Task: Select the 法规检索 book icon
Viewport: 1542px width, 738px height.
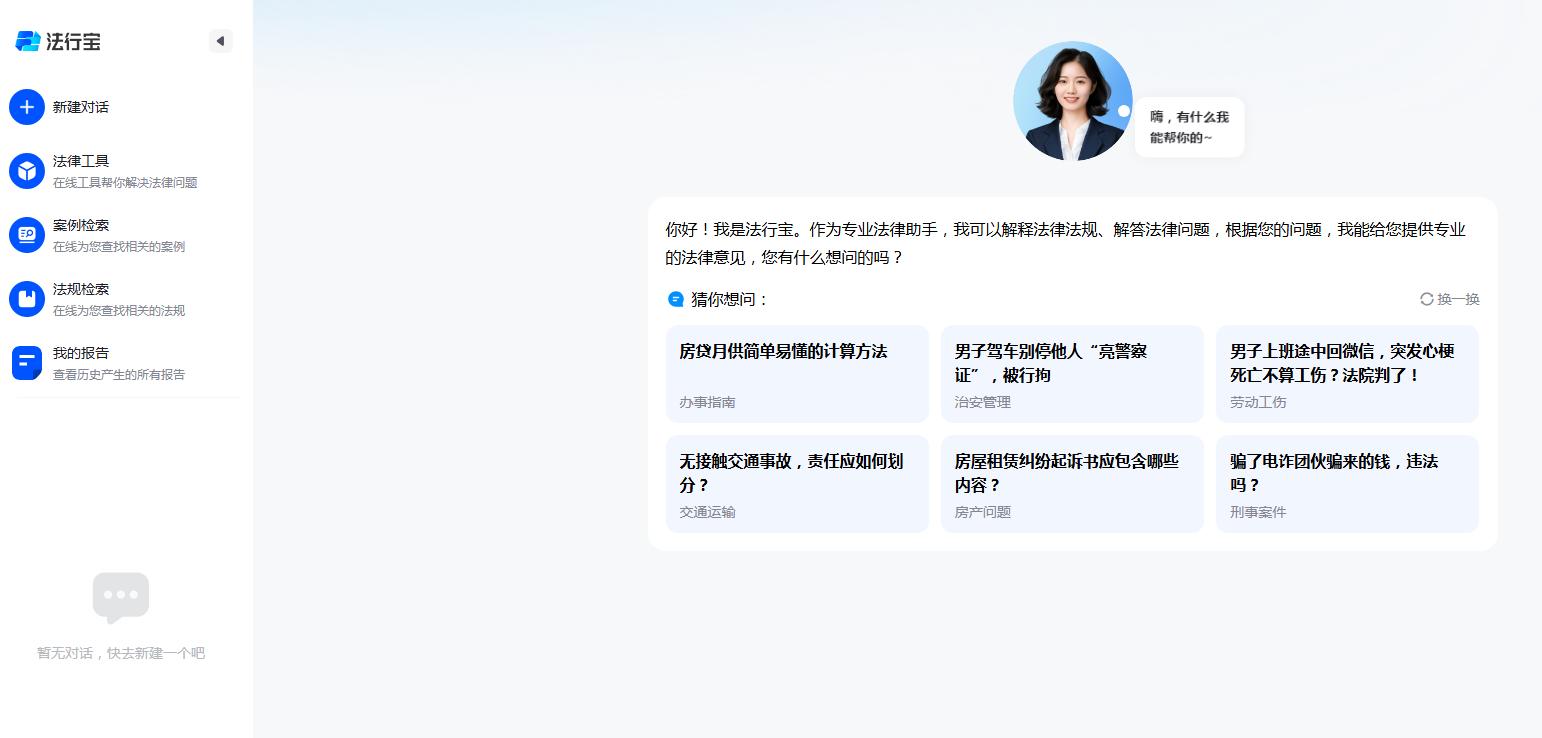Action: click(27, 299)
